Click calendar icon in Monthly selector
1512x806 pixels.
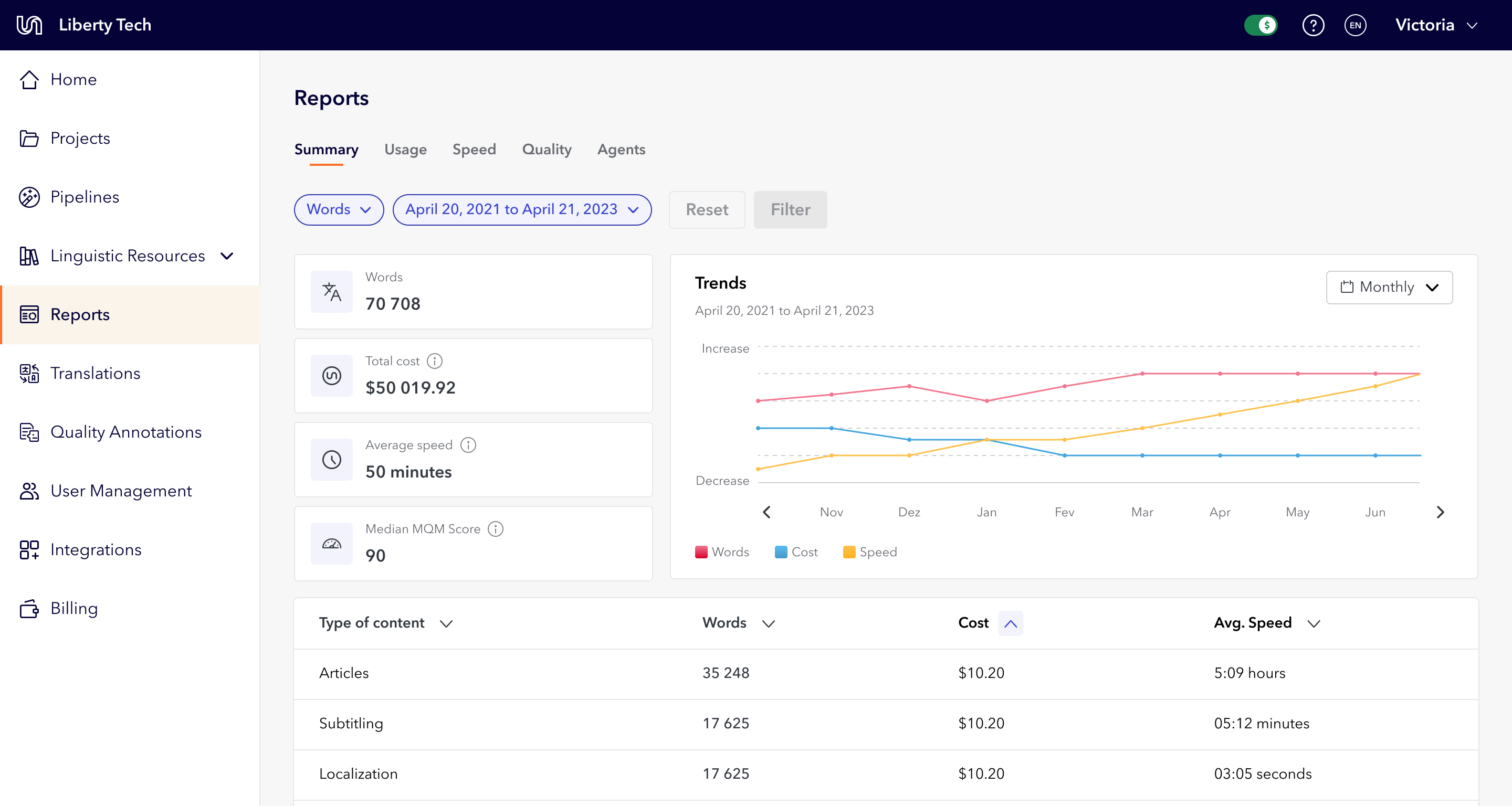click(x=1347, y=287)
